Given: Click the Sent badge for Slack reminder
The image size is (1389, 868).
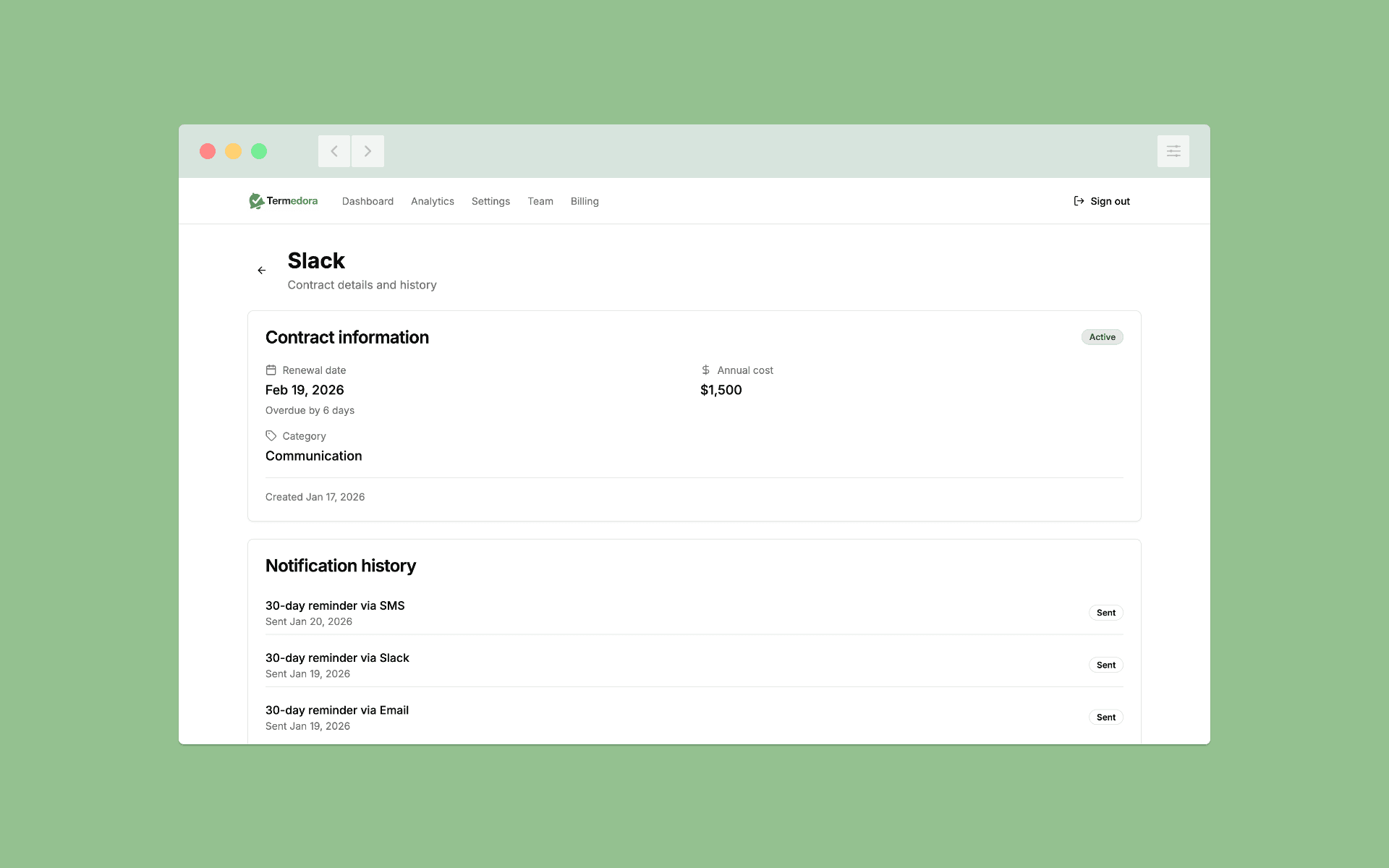Looking at the screenshot, I should pos(1105,665).
